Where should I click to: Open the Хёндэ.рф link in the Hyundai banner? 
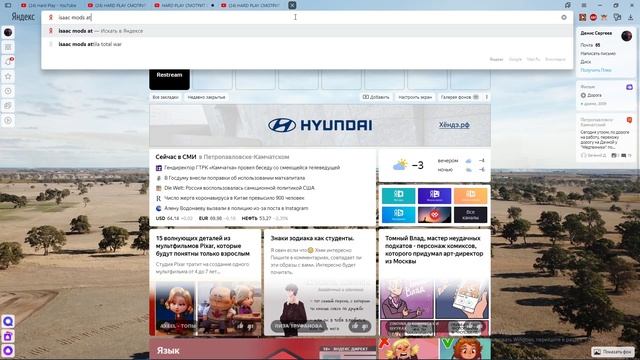tap(454, 125)
